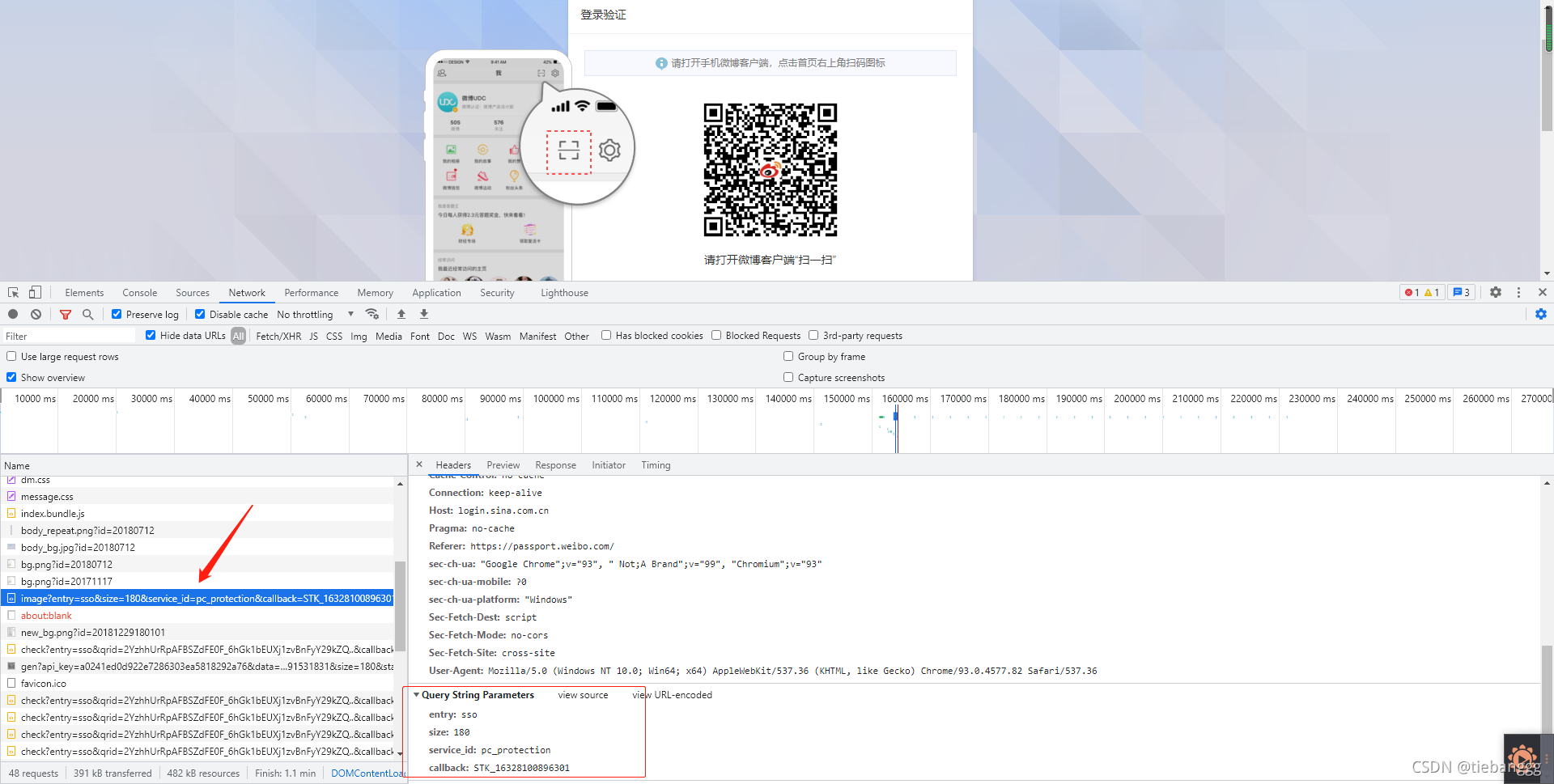Open the network conditions wifi icon
This screenshot has width=1554, height=784.
click(372, 314)
